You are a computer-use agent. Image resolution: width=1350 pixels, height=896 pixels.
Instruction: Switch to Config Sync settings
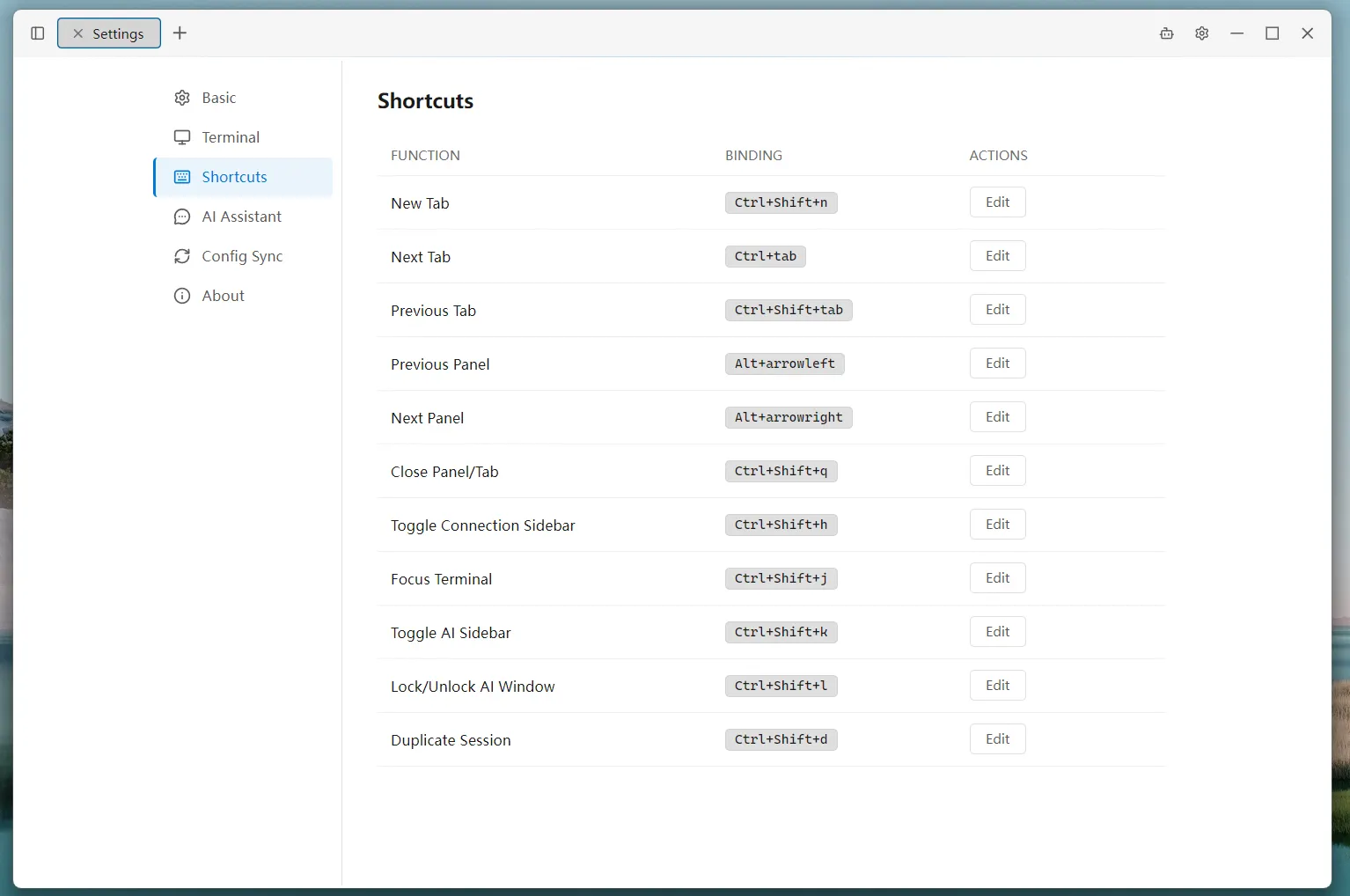tap(244, 256)
